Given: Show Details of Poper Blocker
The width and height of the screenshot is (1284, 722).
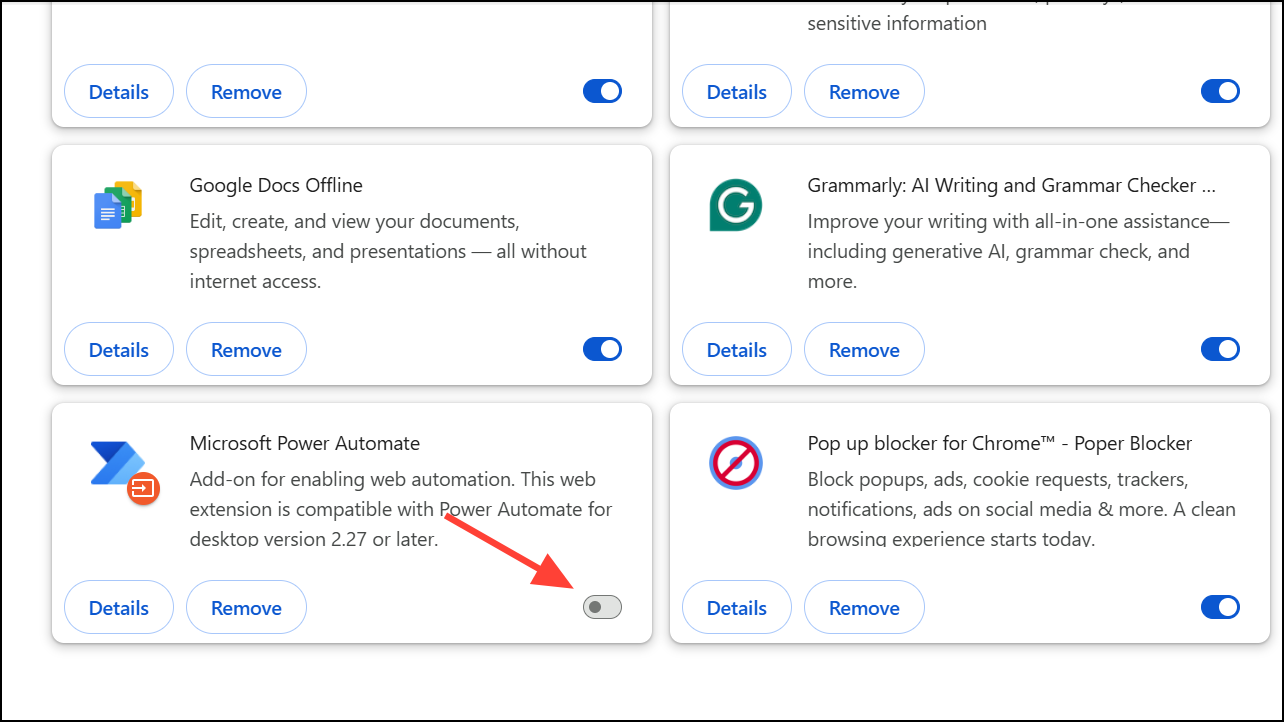Looking at the screenshot, I should pyautogui.click(x=735, y=607).
